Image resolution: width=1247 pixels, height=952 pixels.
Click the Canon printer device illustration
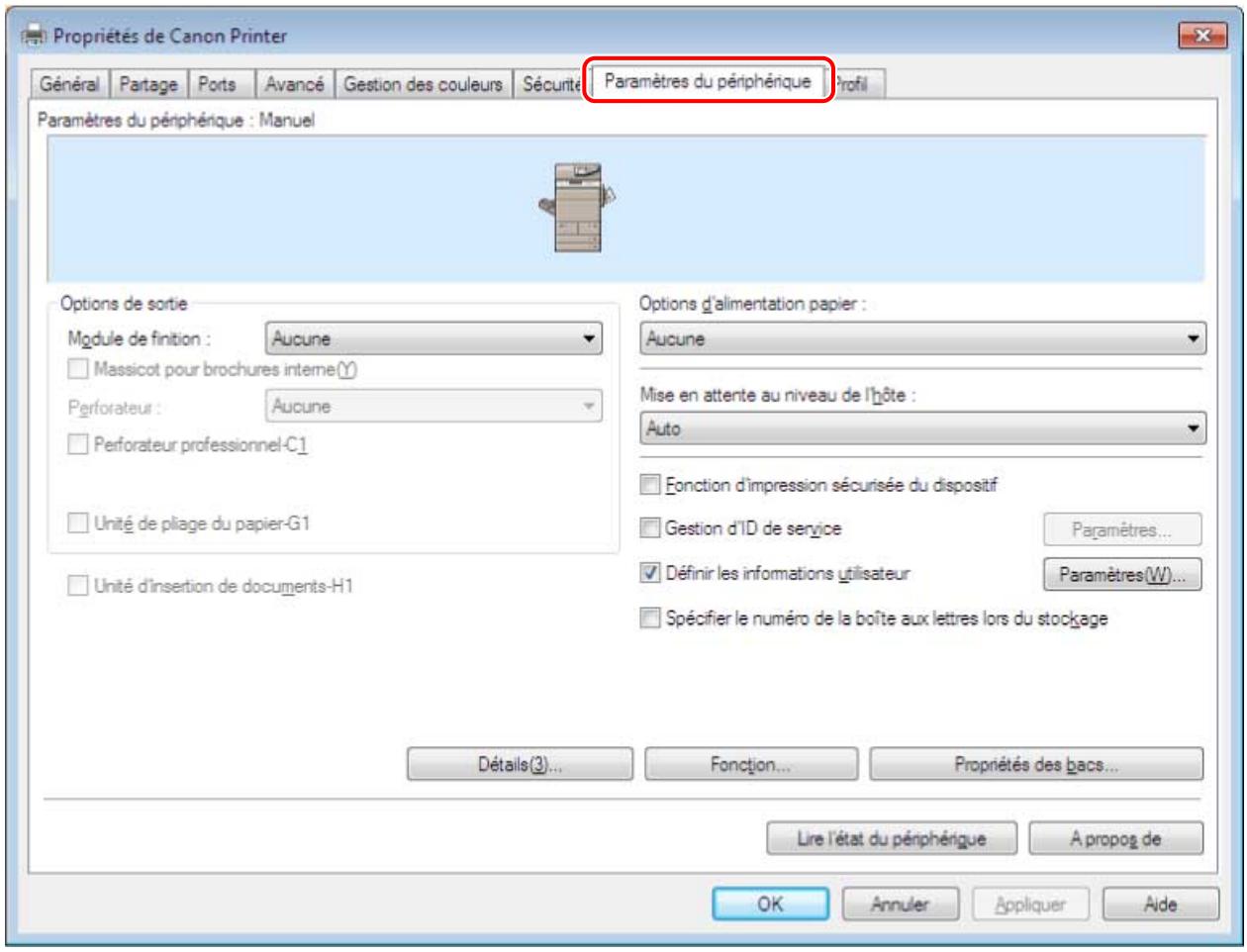[577, 206]
